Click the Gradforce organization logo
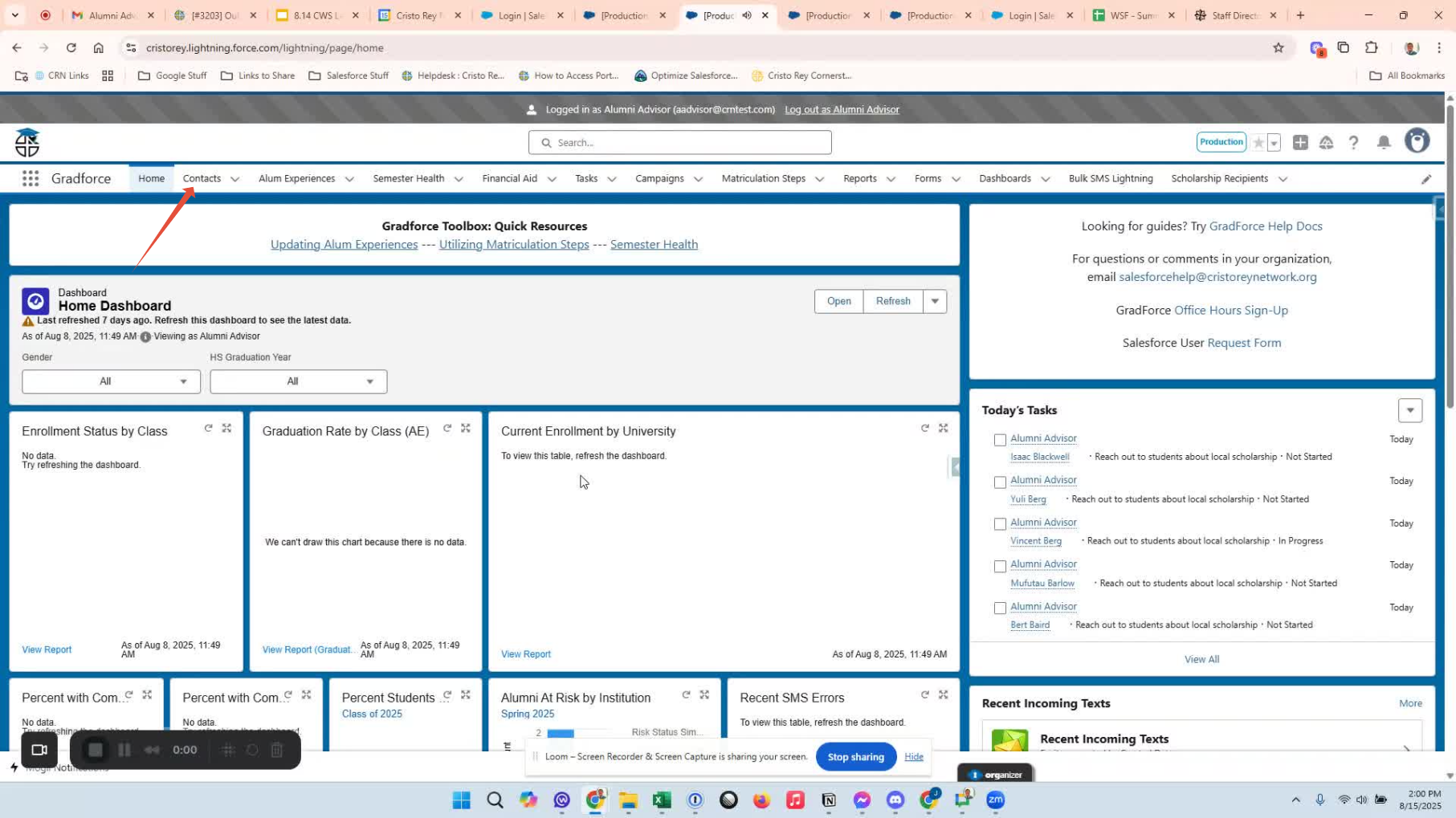The image size is (1456, 818). click(27, 143)
